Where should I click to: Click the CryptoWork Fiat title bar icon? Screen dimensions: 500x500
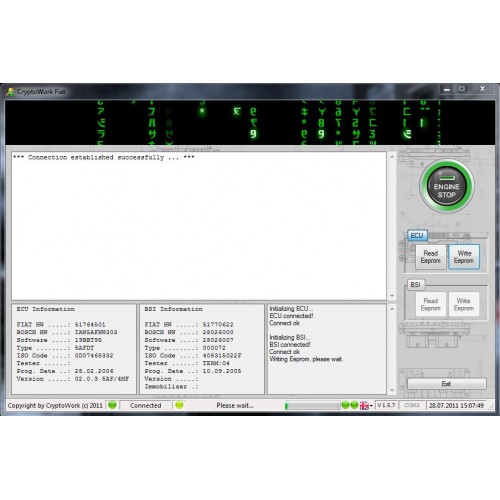[x=10, y=92]
